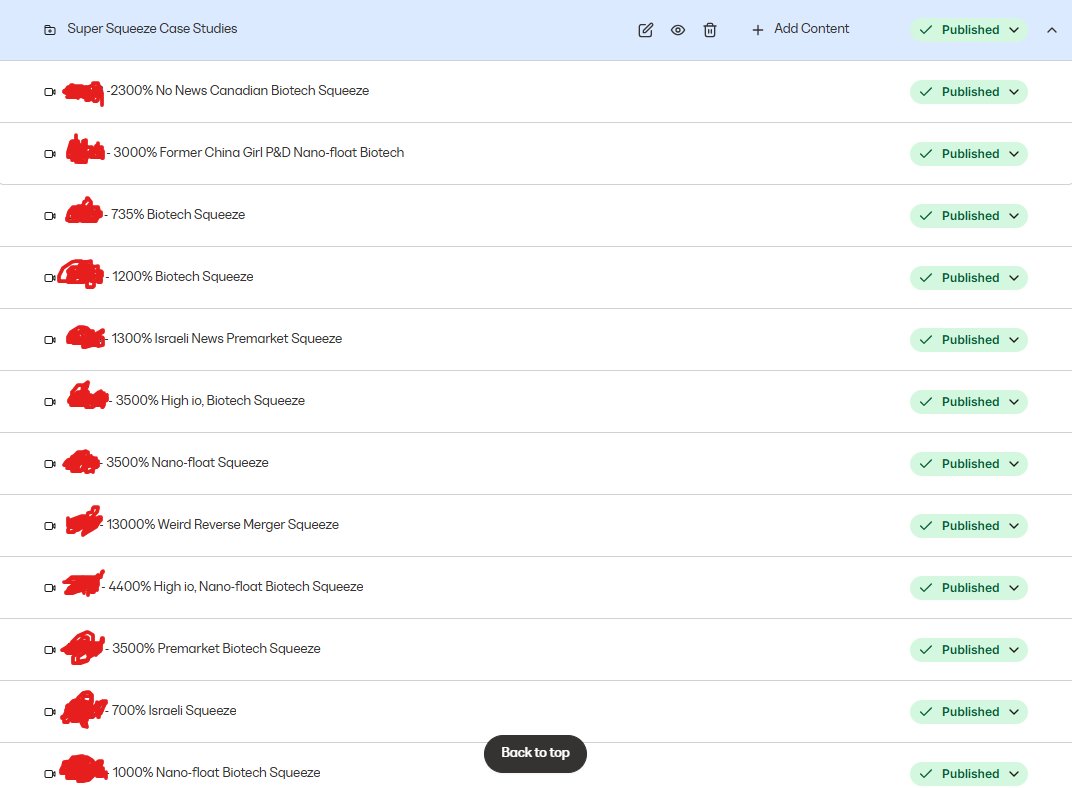Click the Back to top button
The image size is (1072, 788).
[535, 754]
